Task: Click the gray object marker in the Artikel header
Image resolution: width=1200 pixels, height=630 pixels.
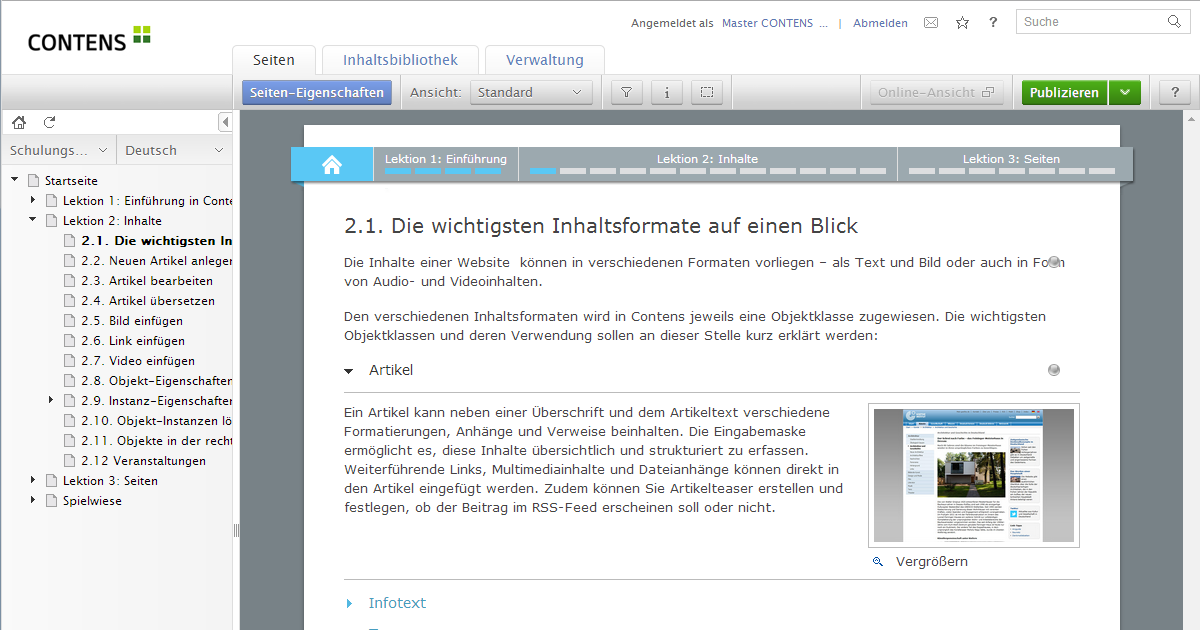Action: click(1053, 370)
